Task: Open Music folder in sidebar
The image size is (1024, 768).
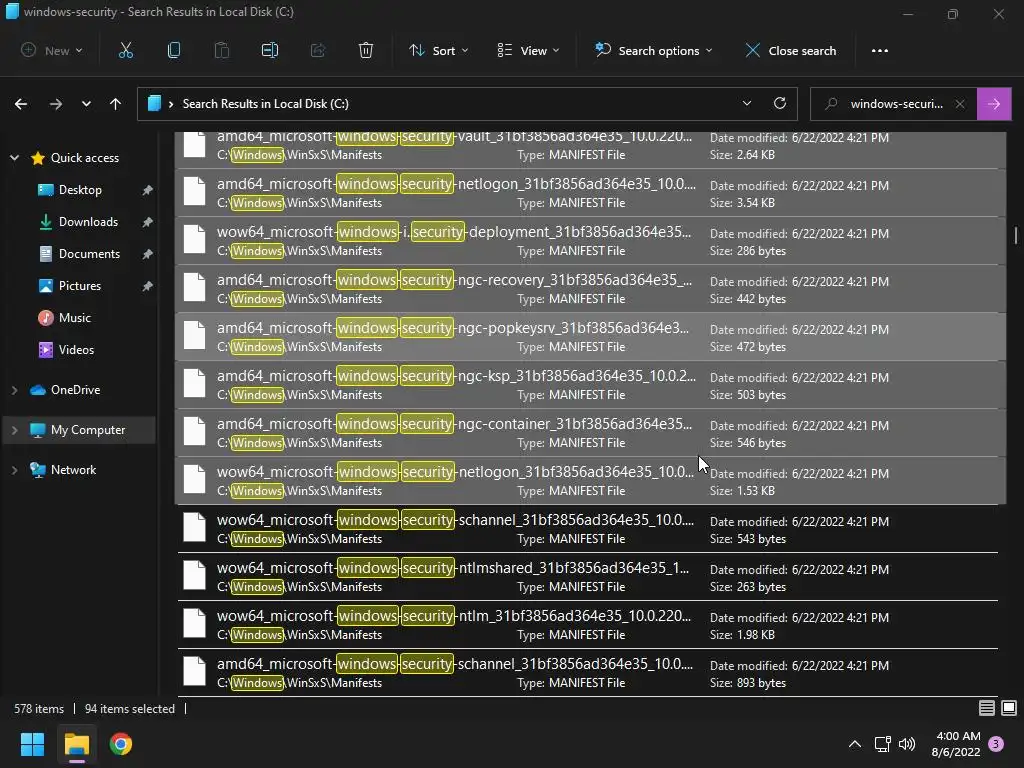Action: click(x=74, y=317)
